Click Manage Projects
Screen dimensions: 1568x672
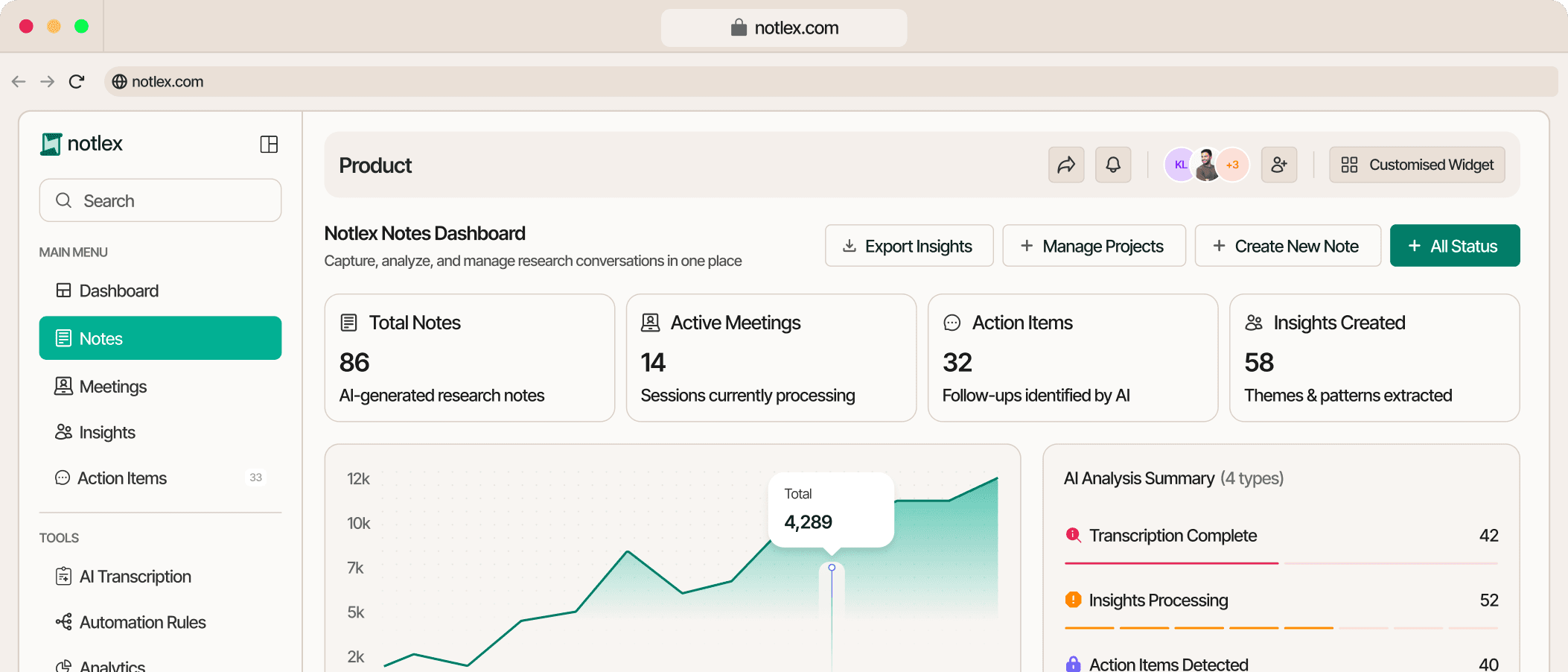(x=1093, y=245)
